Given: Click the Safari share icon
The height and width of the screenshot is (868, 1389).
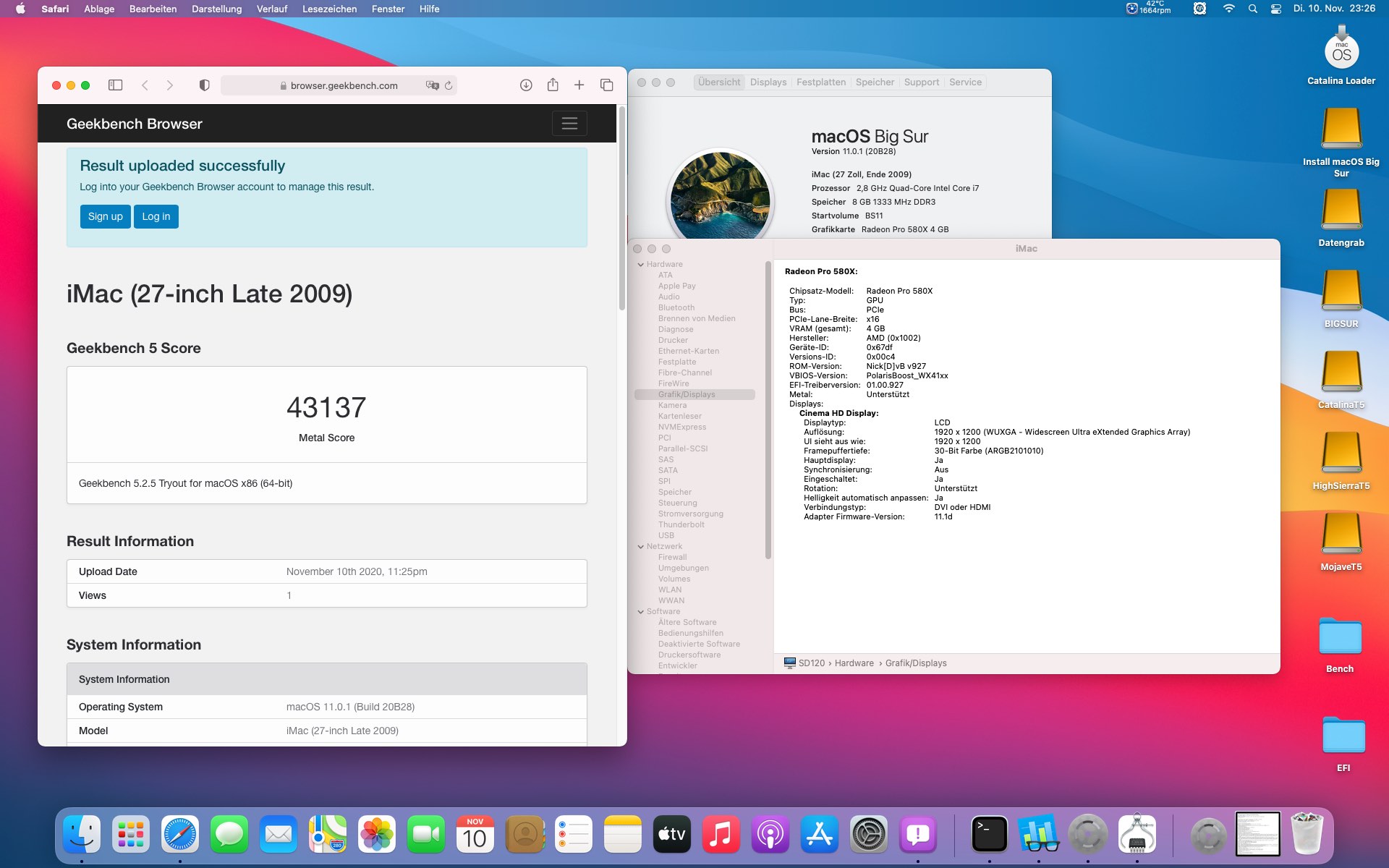Looking at the screenshot, I should (x=553, y=85).
